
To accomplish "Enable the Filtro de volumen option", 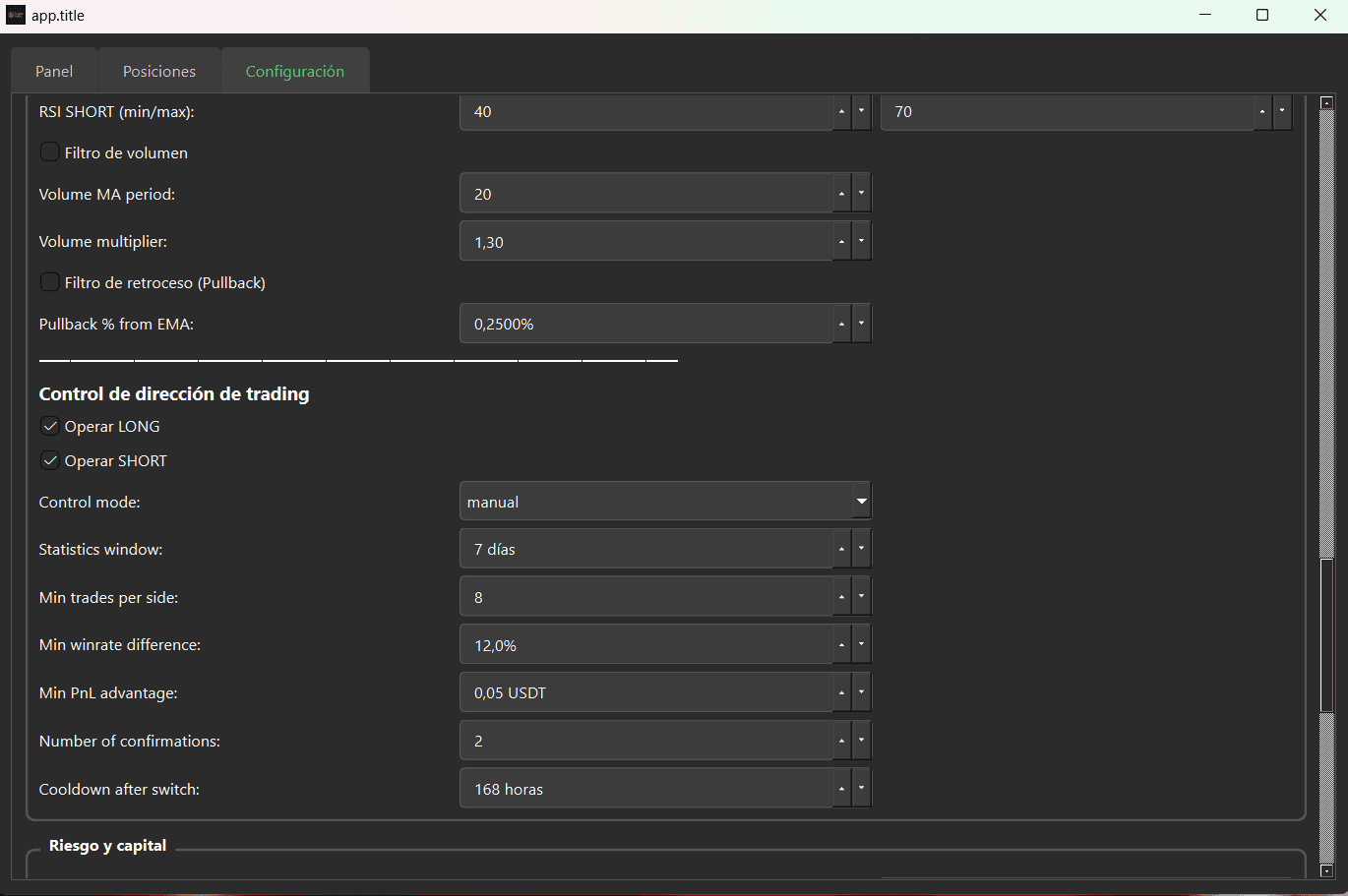I will pyautogui.click(x=49, y=151).
